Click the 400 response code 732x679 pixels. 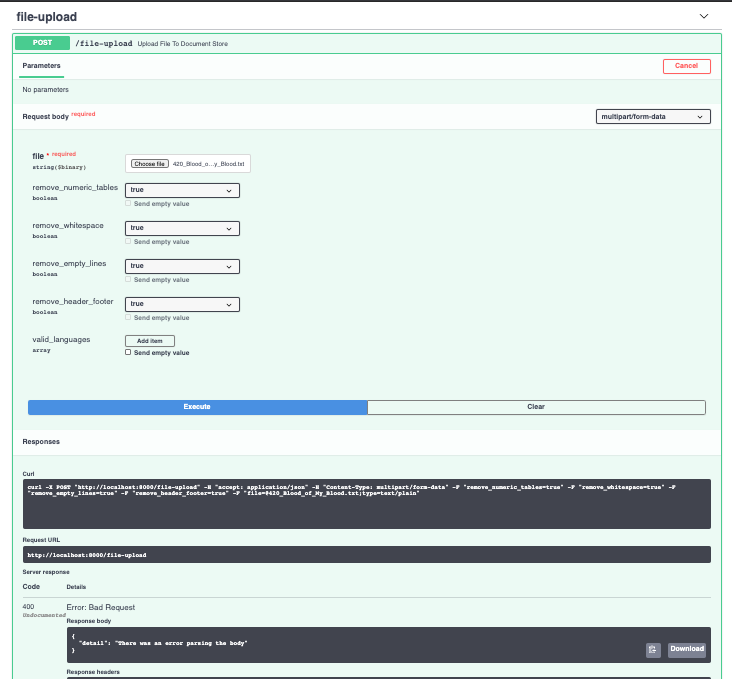tap(28, 607)
